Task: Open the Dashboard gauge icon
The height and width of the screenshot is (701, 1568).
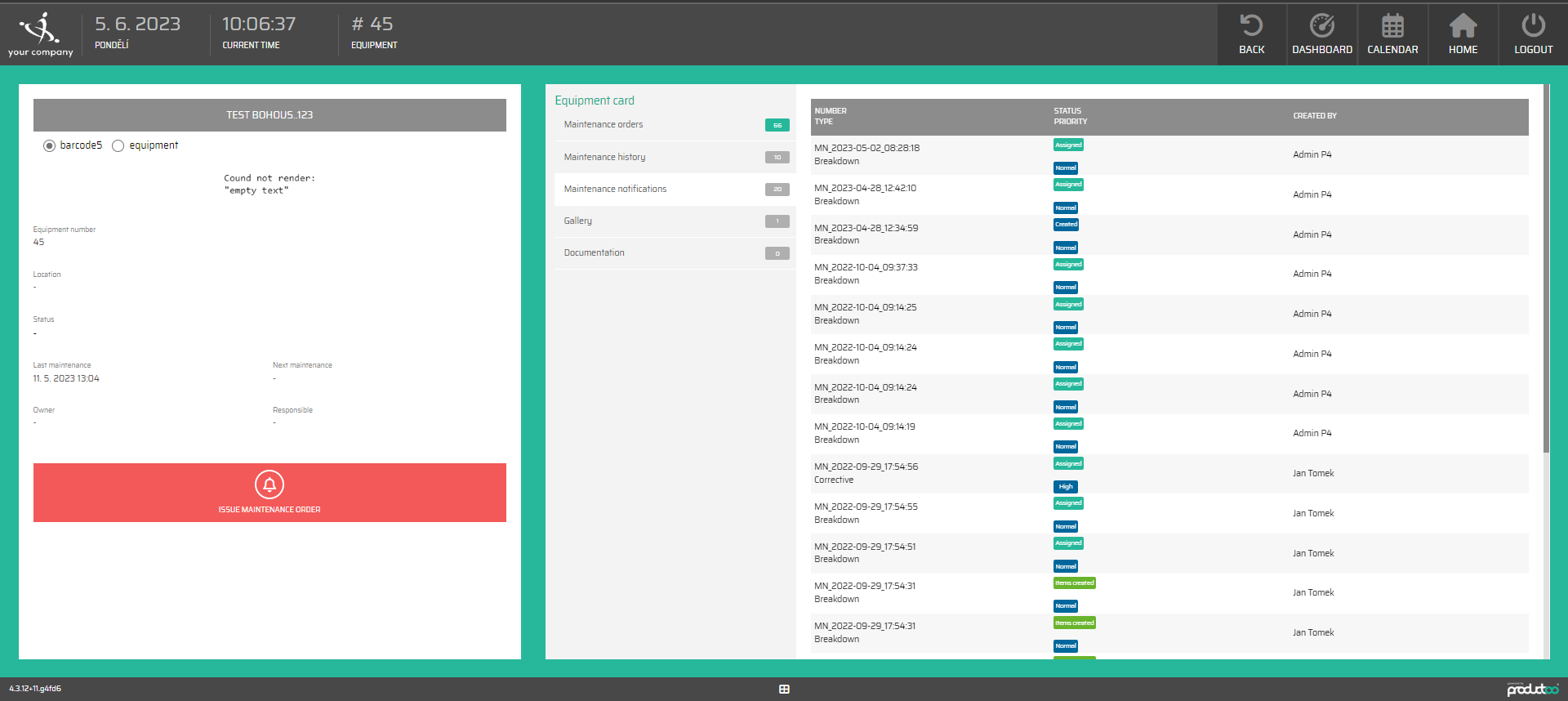Action: click(x=1321, y=26)
